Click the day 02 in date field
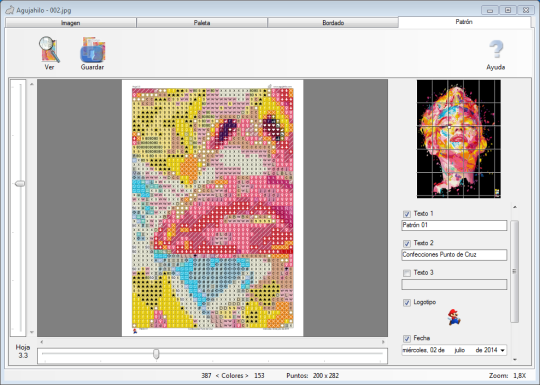540x385 pixels. tap(433, 350)
